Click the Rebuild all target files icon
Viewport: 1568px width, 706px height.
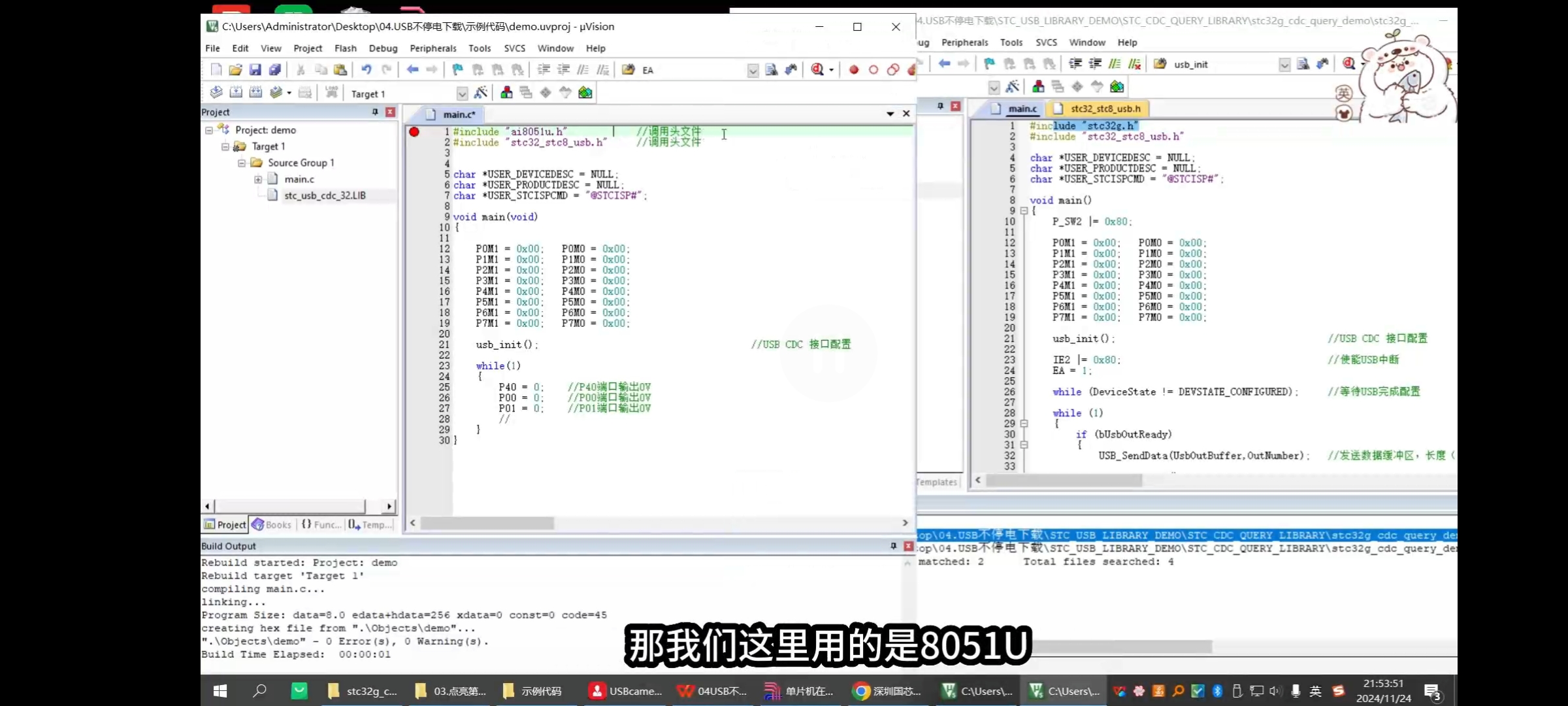pyautogui.click(x=255, y=92)
